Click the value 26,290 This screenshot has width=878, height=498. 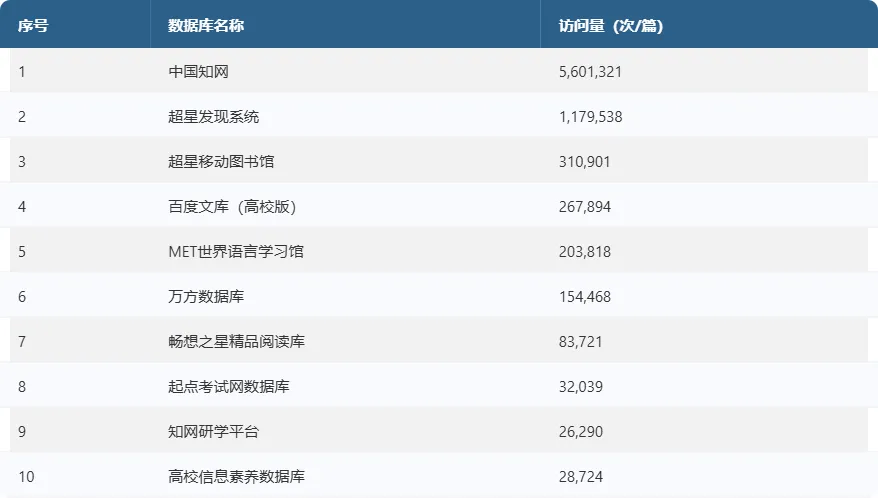tap(581, 432)
